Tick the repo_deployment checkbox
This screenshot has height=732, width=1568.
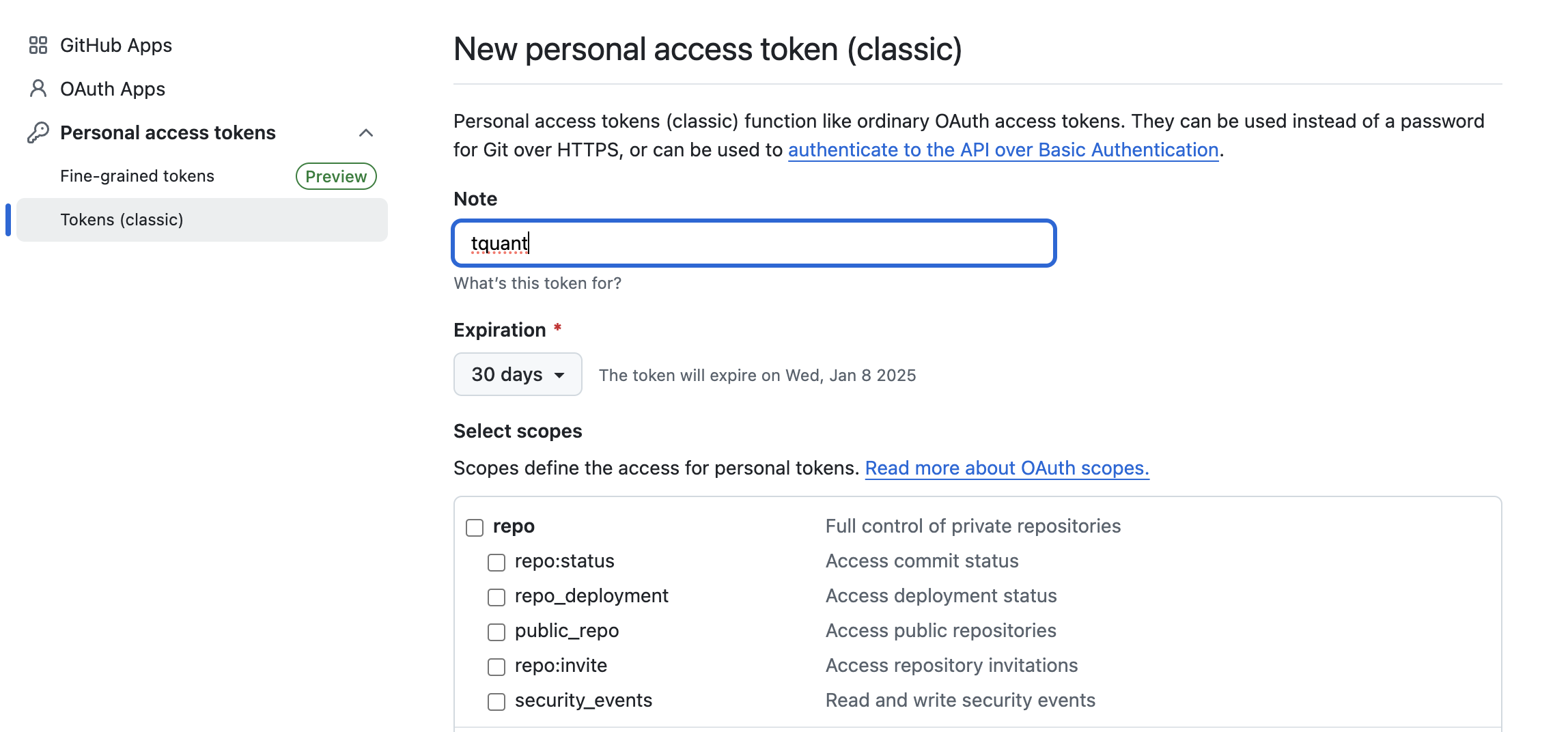click(496, 597)
